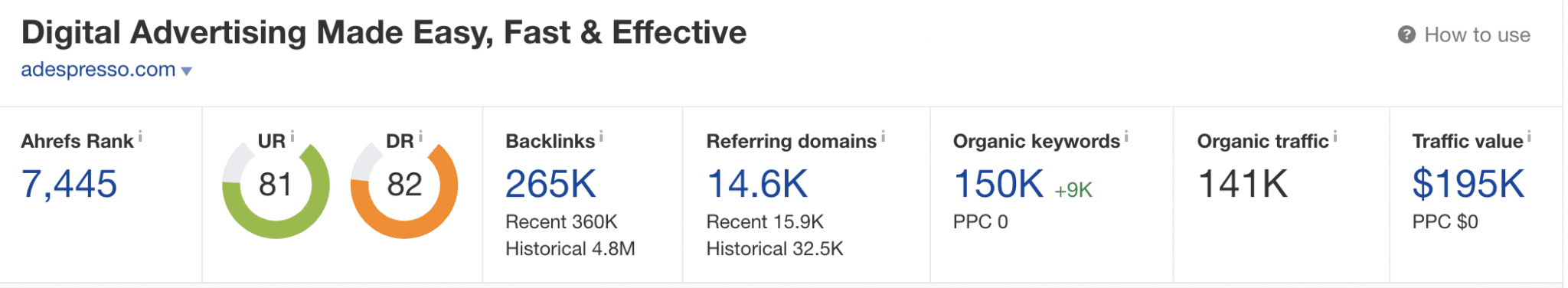1568x288 pixels.
Task: Open the How to use help link
Action: tap(1477, 34)
